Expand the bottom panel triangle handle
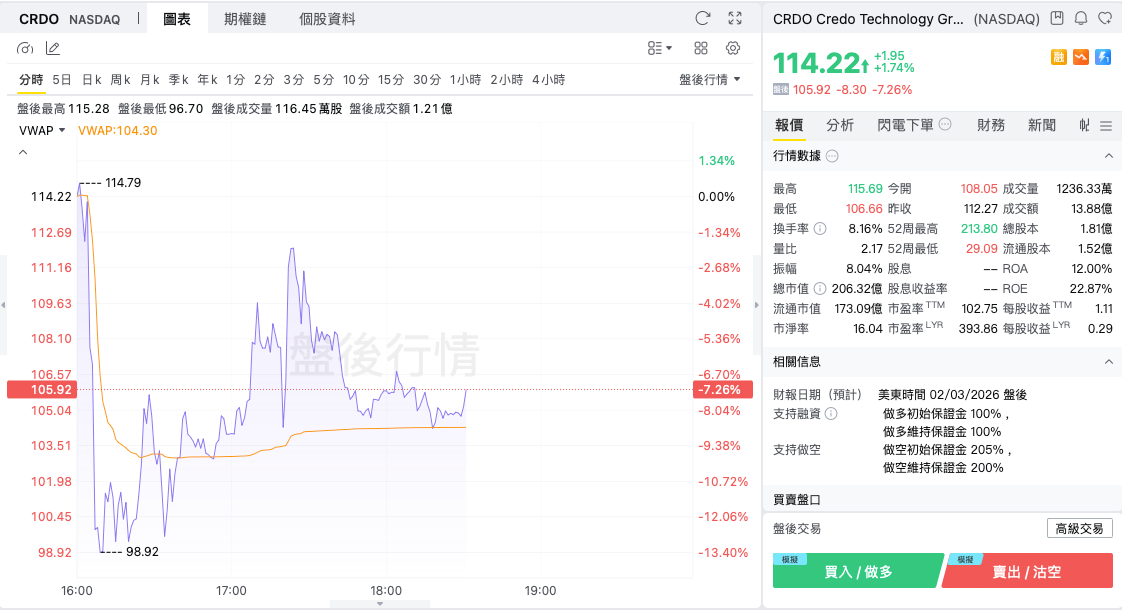The width and height of the screenshot is (1122, 610). click(380, 604)
